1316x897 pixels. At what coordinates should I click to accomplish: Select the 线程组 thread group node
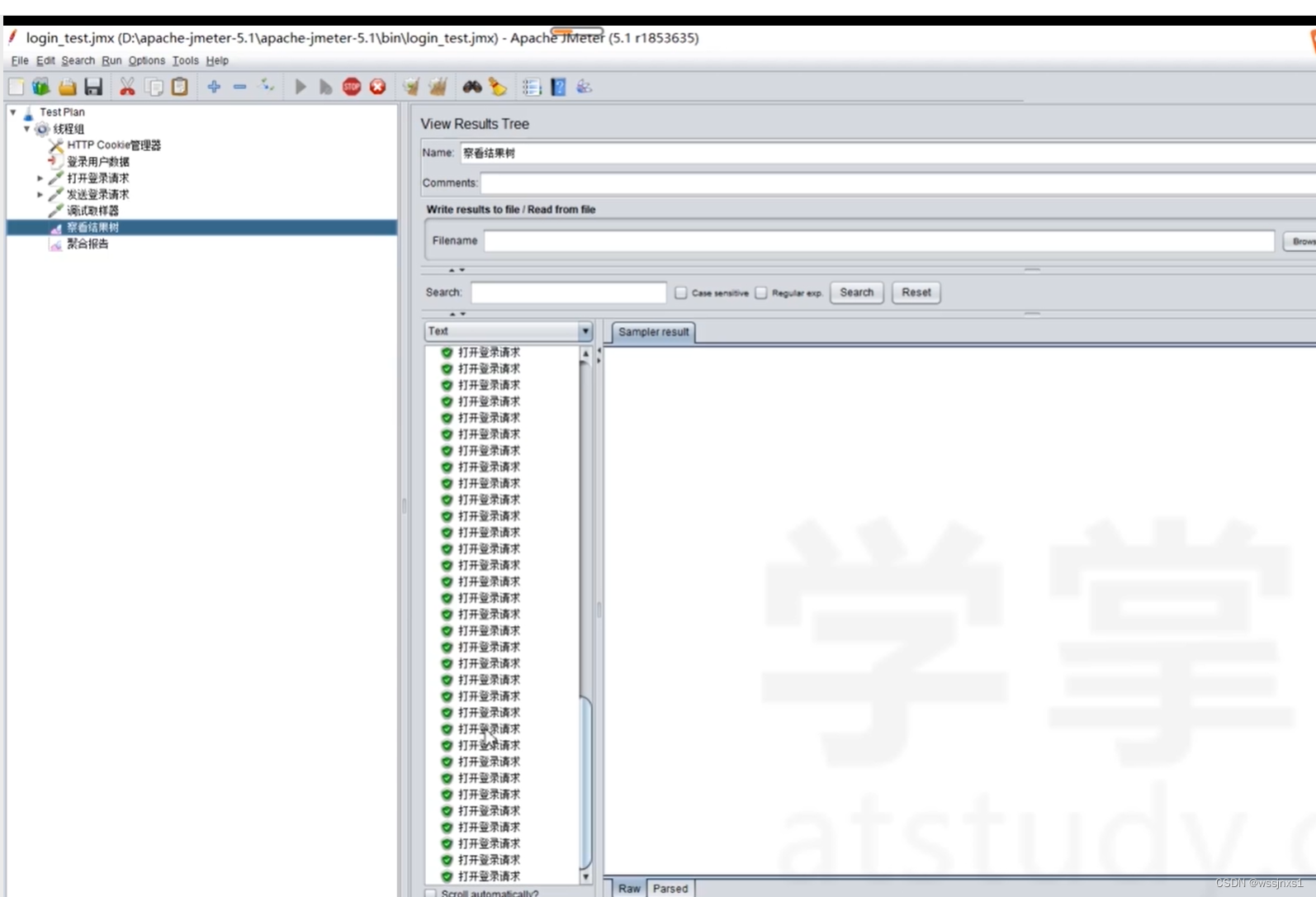tap(69, 129)
